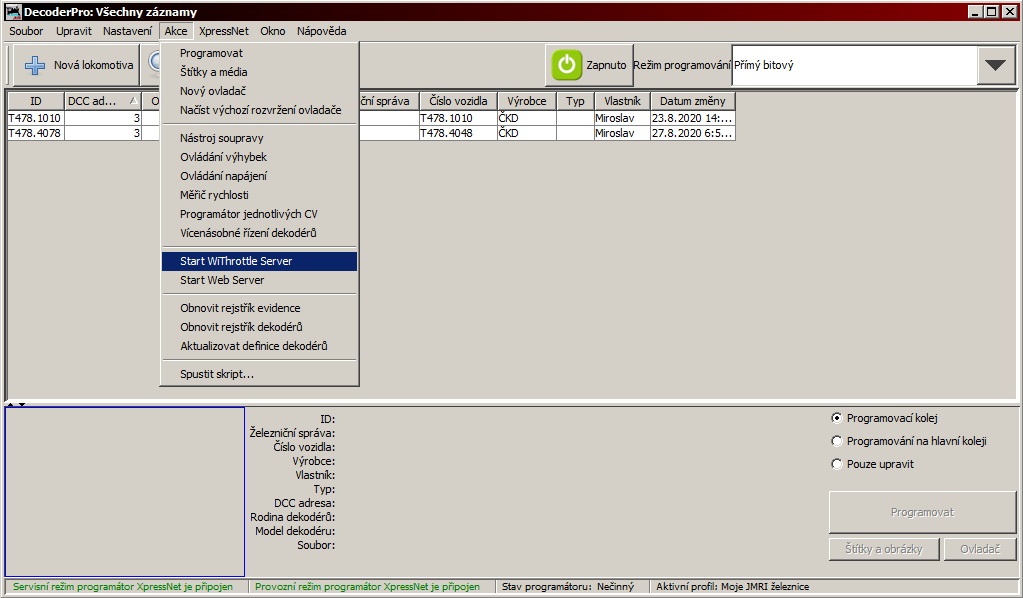1023x598 pixels.
Task: Click the Servisní režim programátor status text
Action: (x=123, y=586)
